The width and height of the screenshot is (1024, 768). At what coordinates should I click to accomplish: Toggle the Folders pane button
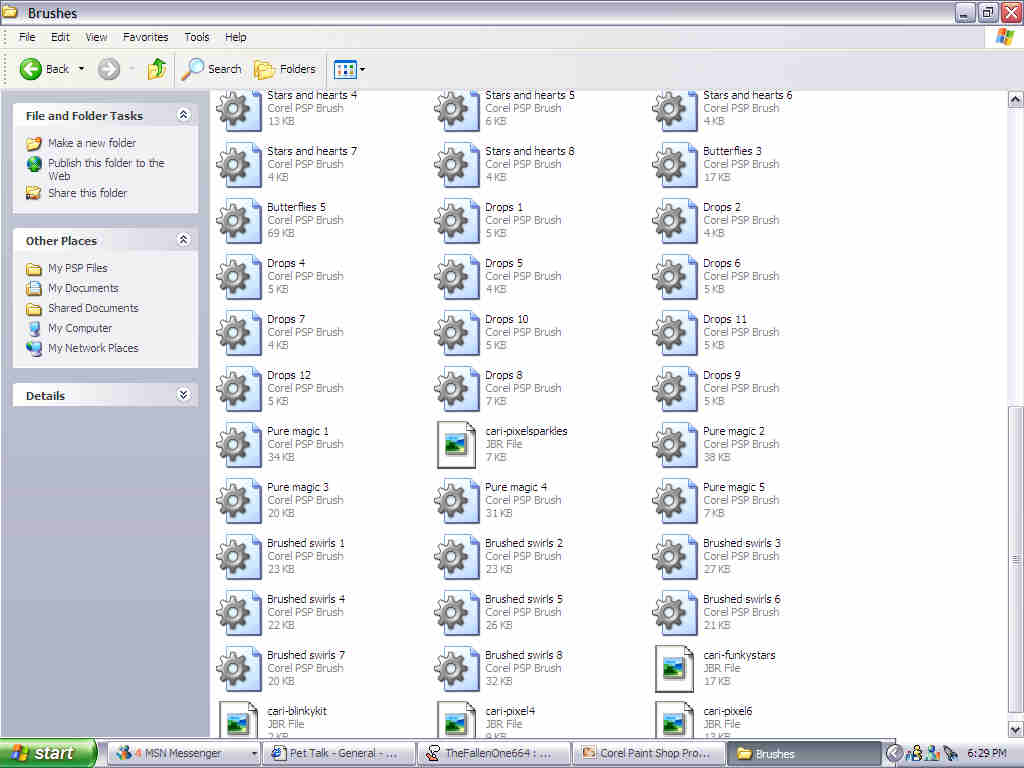pyautogui.click(x=285, y=69)
